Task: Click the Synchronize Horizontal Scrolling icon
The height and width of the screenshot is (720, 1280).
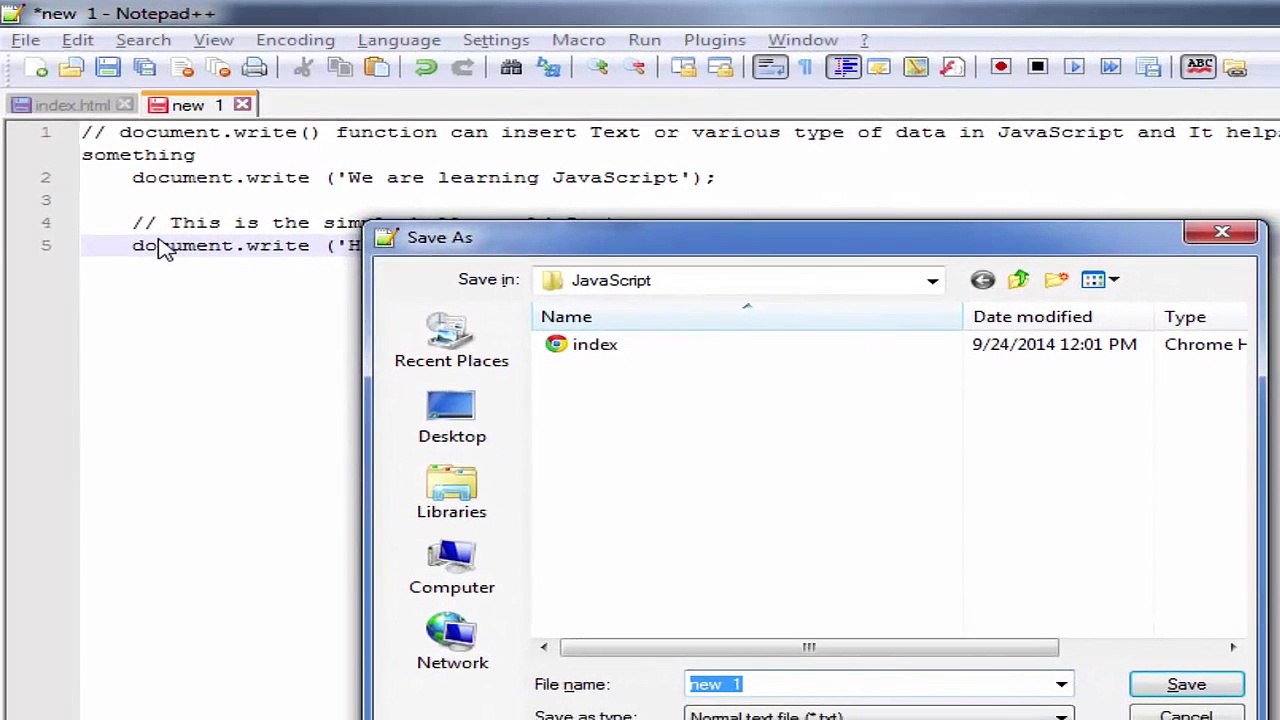Action: (x=721, y=67)
